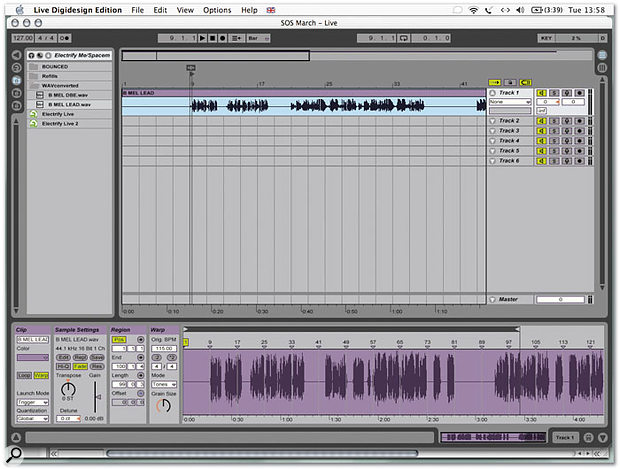Viewport: 620px width, 469px height.
Task: Unfold the Master track lane
Action: pyautogui.click(x=493, y=299)
